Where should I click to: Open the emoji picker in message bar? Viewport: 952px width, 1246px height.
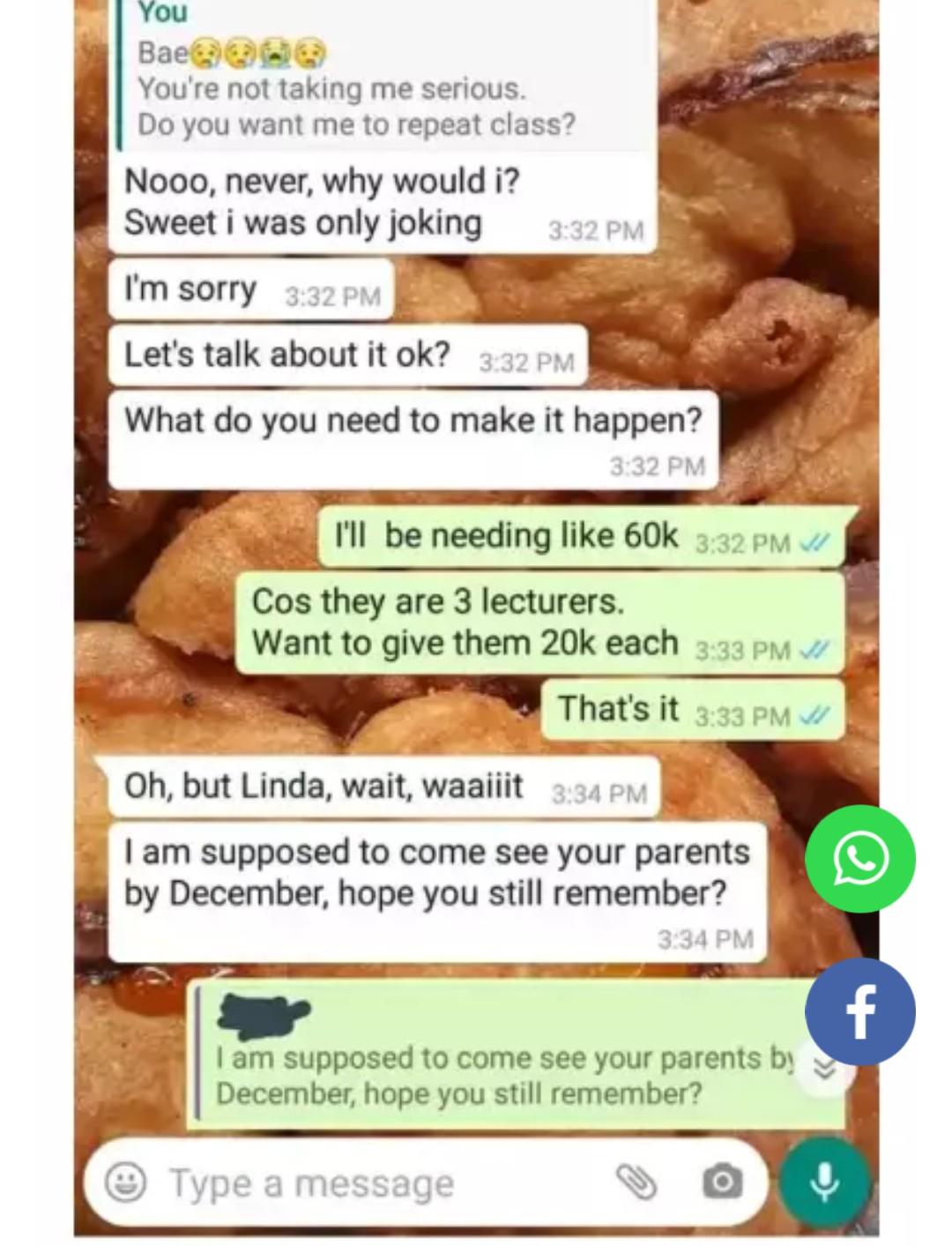(126, 1183)
